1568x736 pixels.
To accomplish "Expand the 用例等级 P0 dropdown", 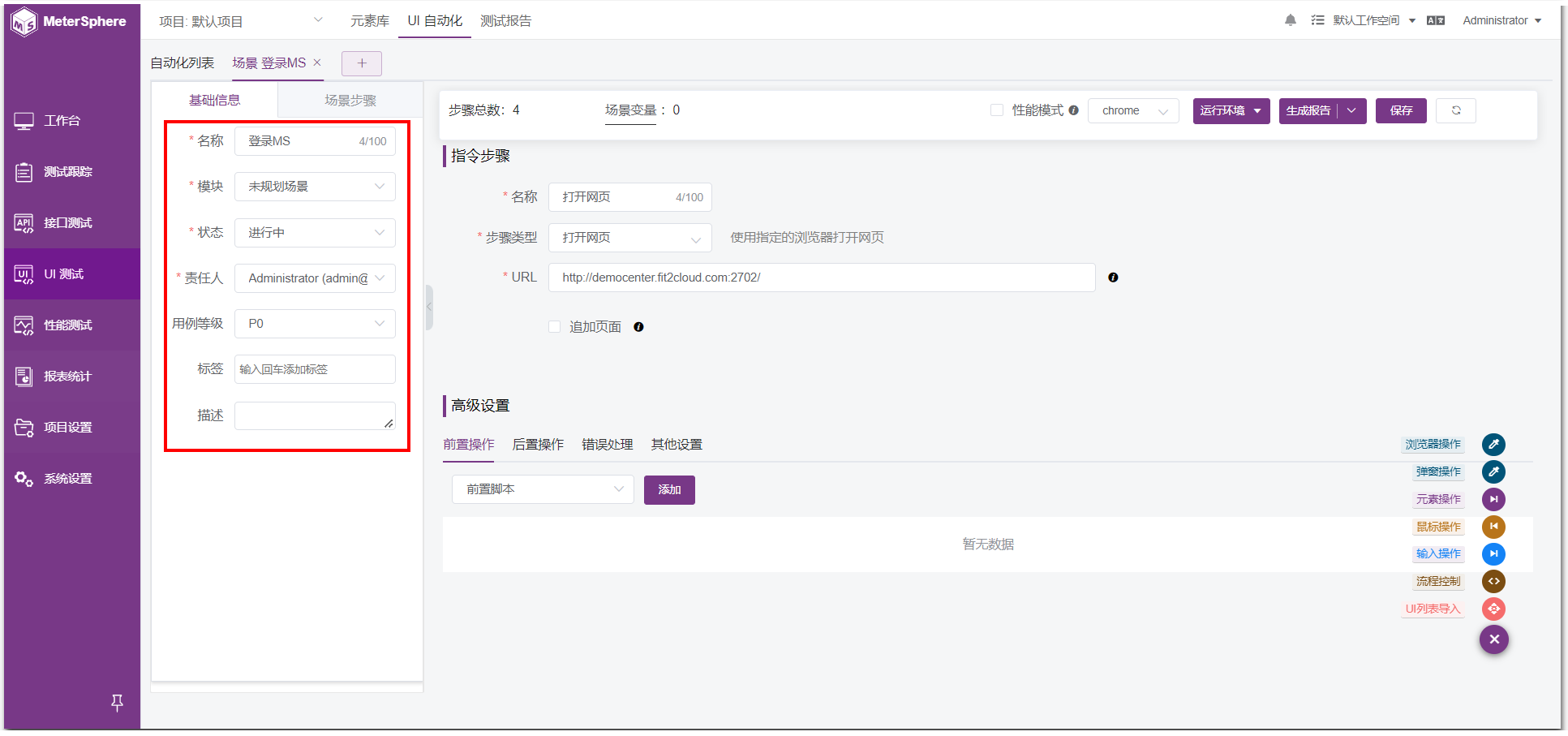I will click(315, 323).
